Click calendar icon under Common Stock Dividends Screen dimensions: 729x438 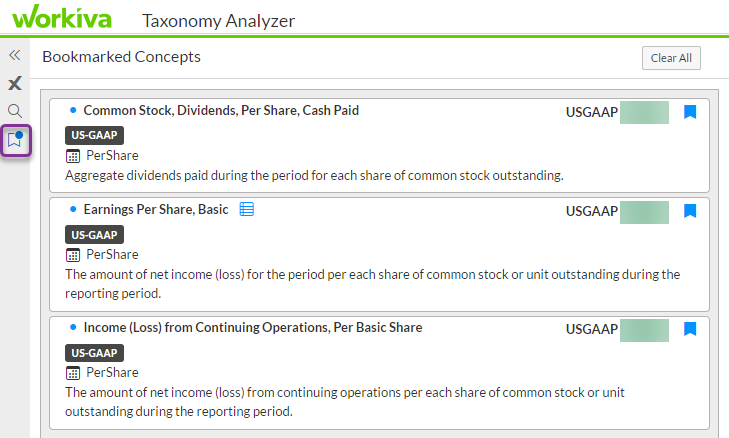click(73, 156)
